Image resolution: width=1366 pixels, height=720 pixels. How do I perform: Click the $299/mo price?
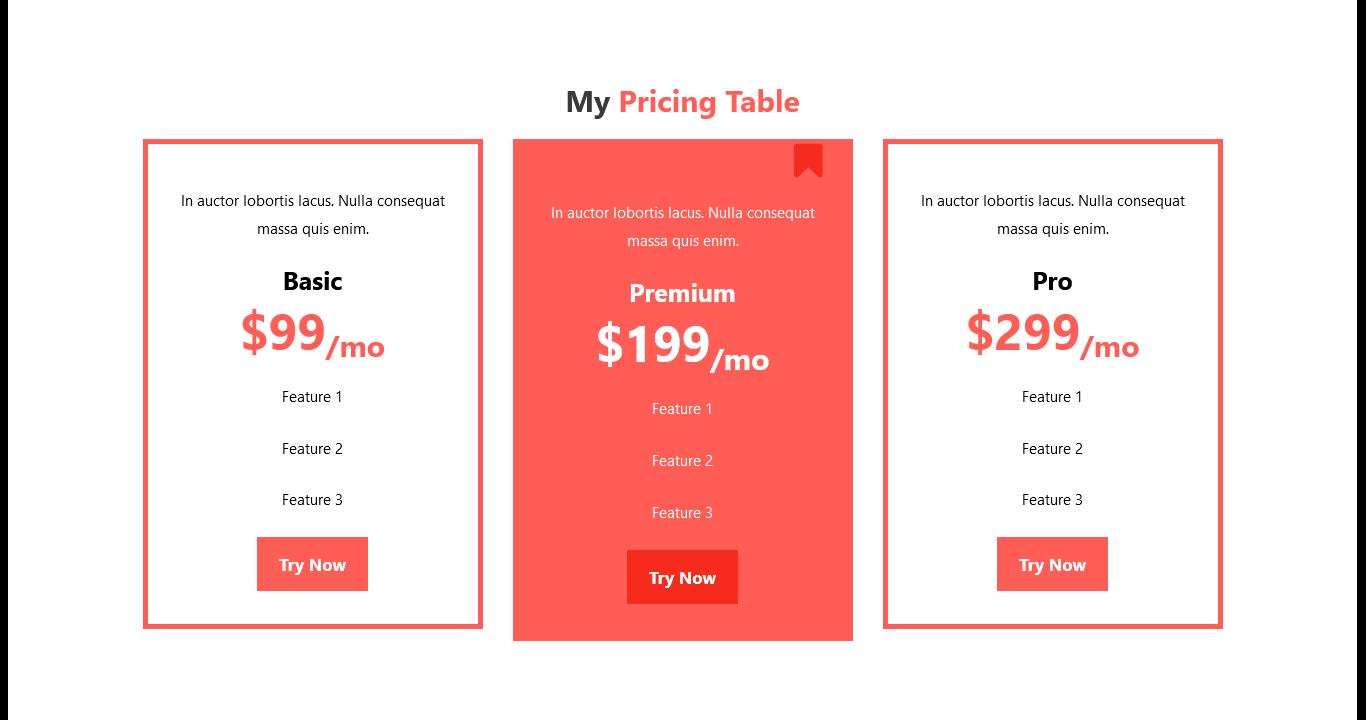1052,334
